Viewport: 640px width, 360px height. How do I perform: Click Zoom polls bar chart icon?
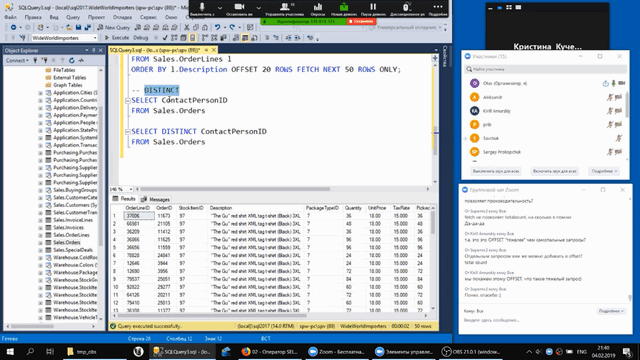coord(318,8)
